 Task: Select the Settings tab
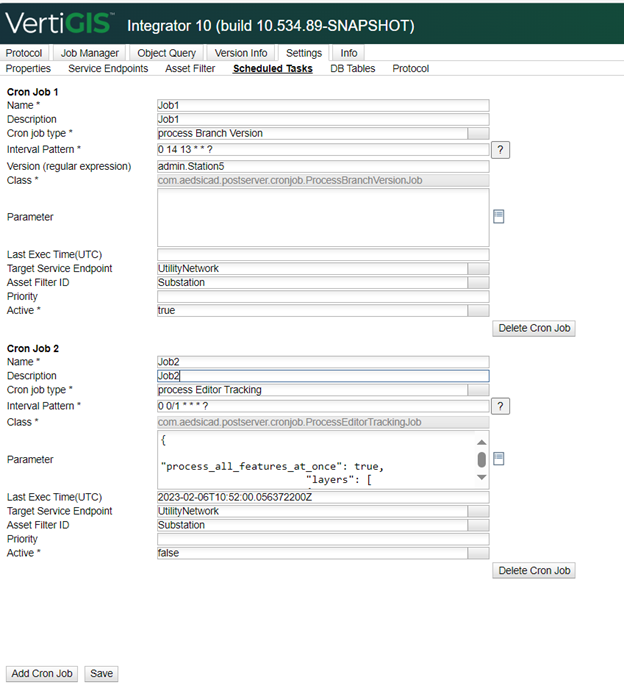[x=304, y=53]
